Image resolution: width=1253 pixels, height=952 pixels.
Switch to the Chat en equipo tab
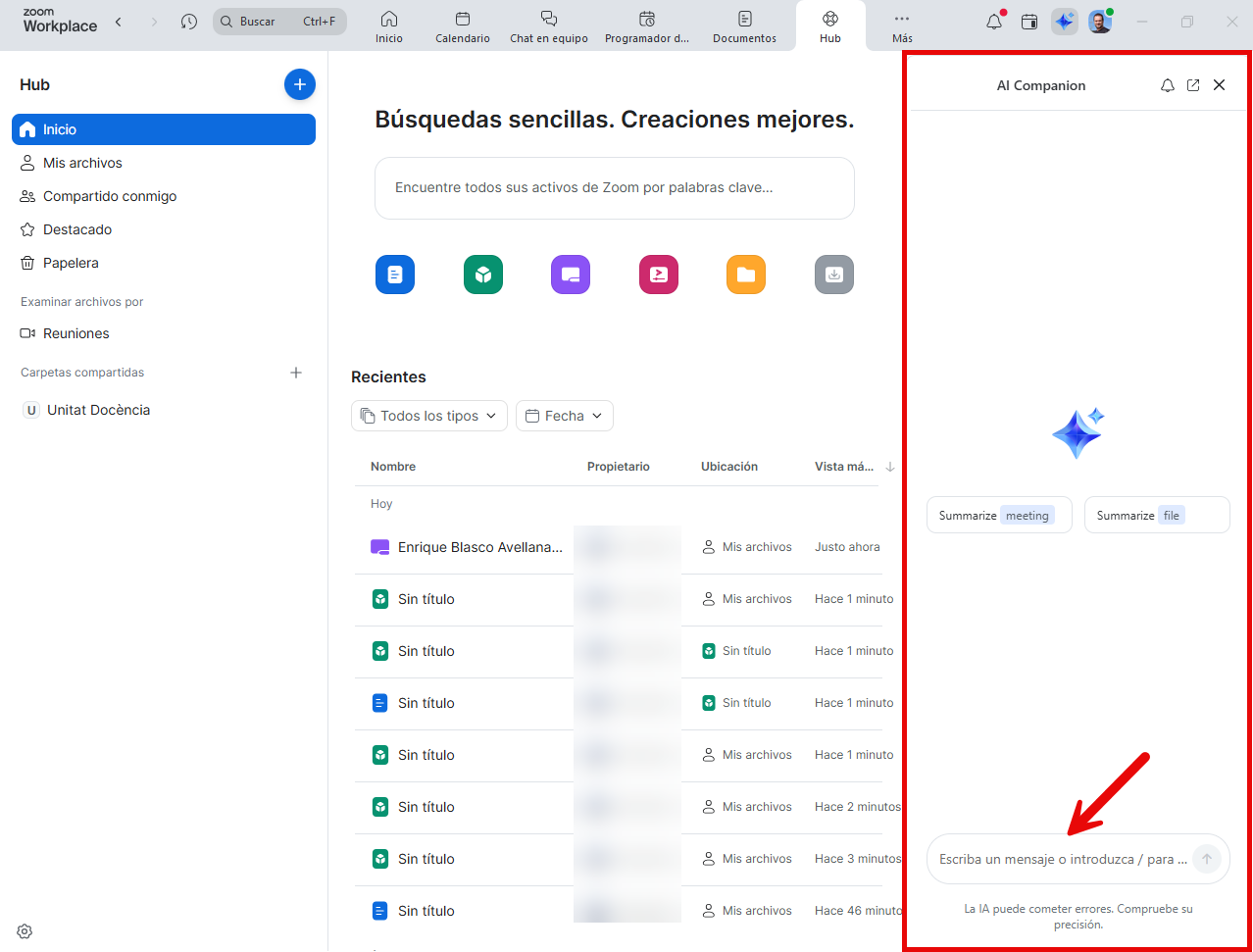pos(549,26)
